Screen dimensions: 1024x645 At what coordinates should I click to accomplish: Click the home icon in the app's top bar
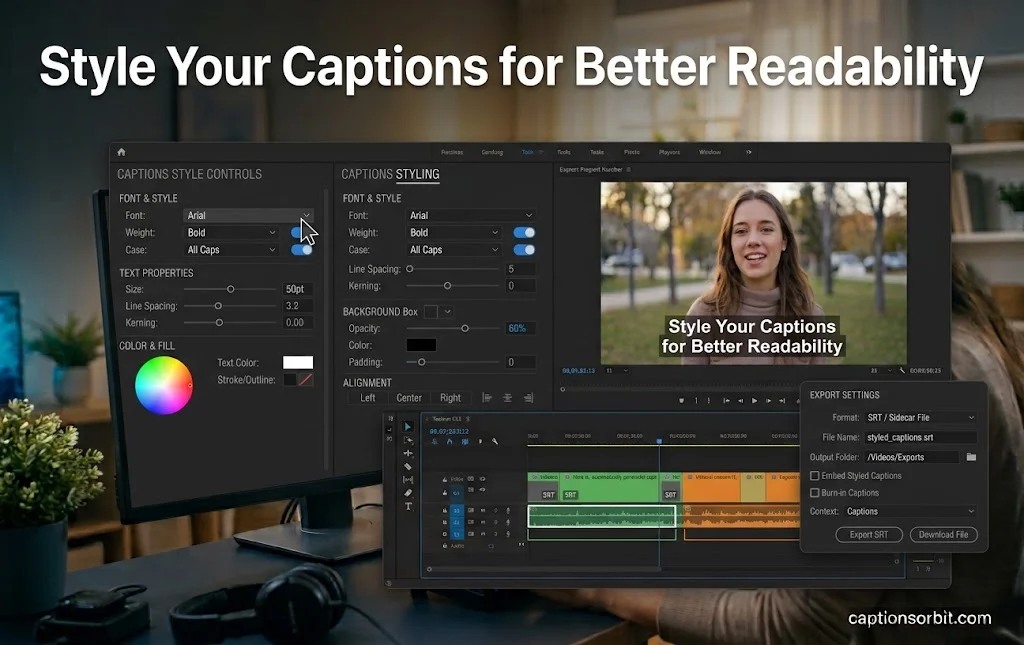121,152
